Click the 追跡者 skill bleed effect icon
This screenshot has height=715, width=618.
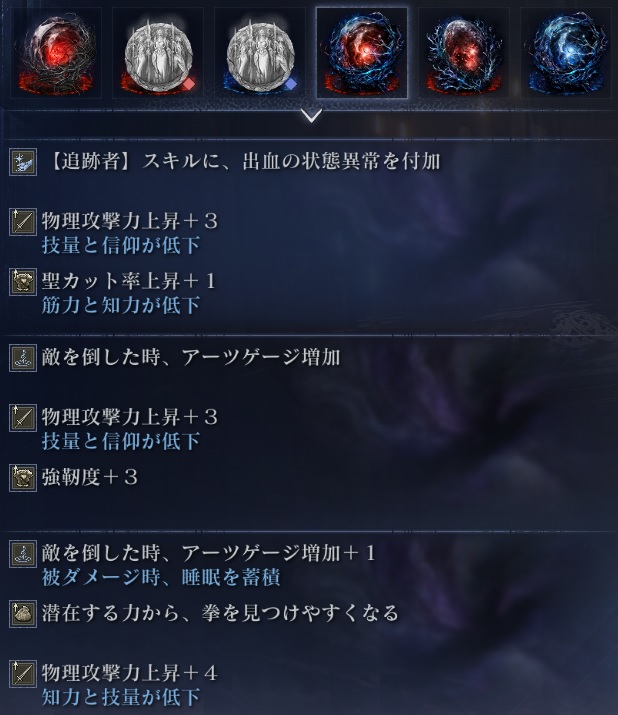(x=23, y=162)
